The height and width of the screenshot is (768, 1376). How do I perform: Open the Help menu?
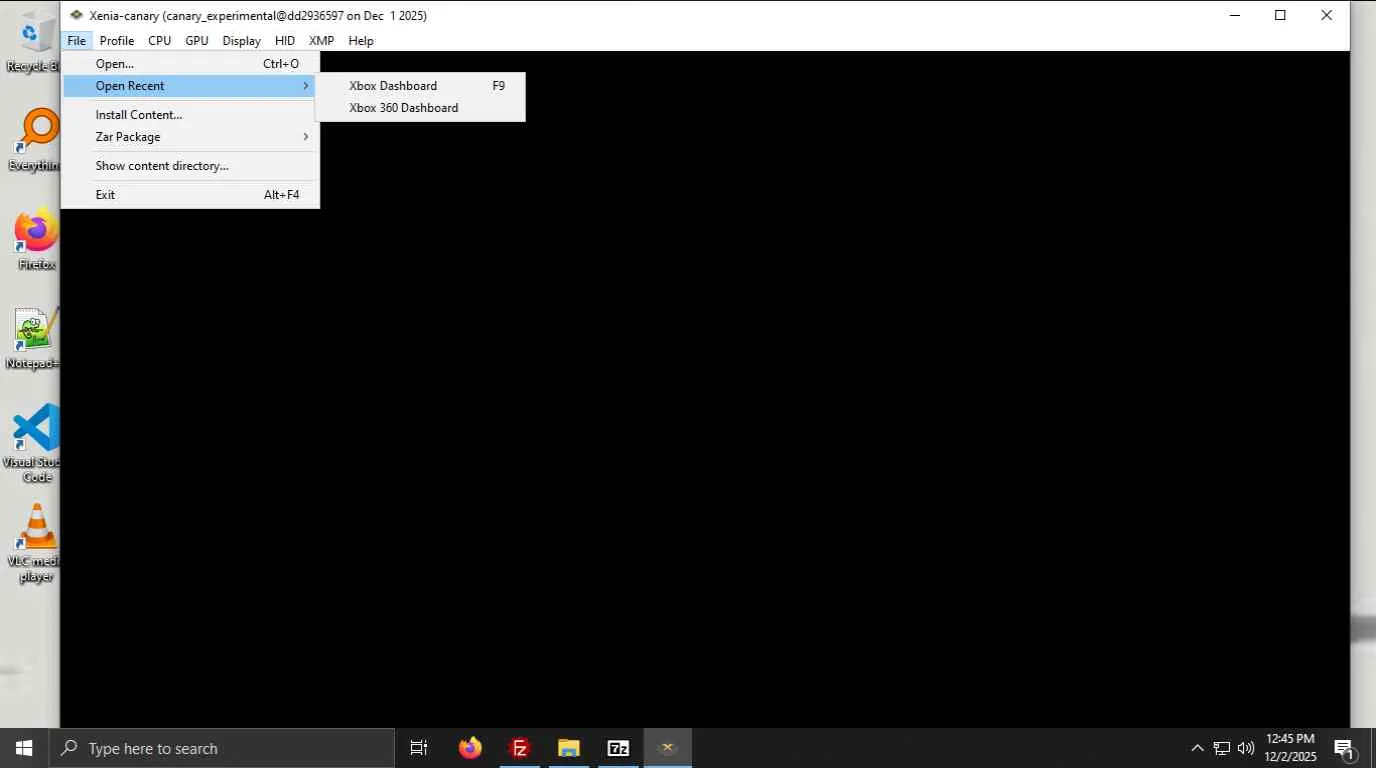[361, 41]
